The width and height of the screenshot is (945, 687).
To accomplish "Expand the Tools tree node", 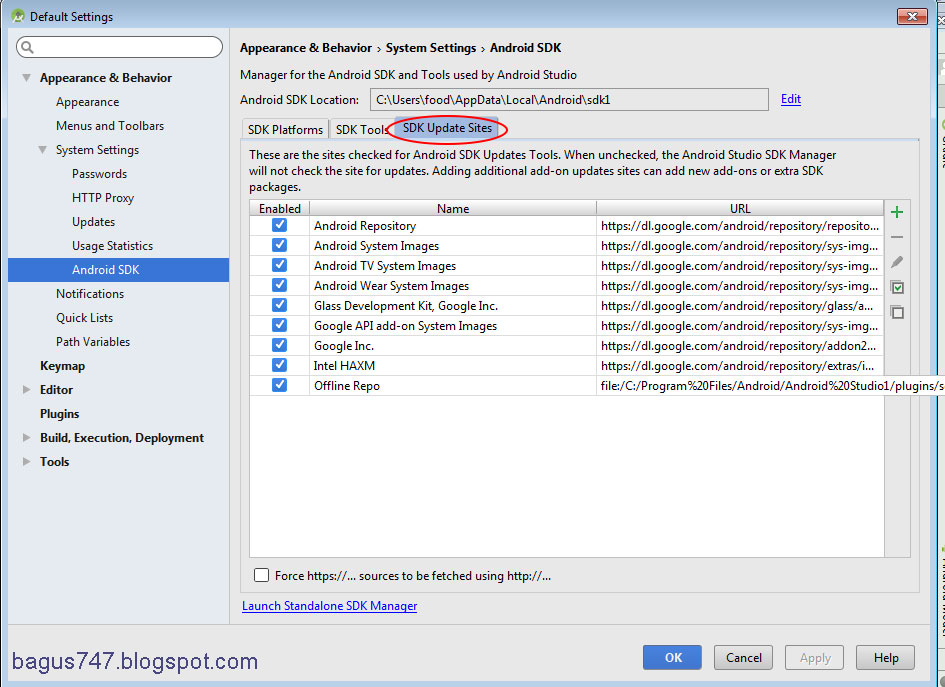I will coord(27,462).
